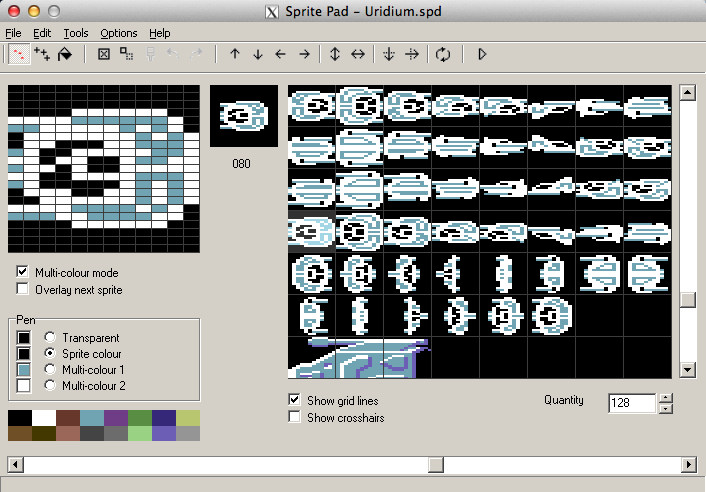Screen dimensions: 706x492
Task: Click the horizontal scrollbar thumb
Action: [435, 465]
